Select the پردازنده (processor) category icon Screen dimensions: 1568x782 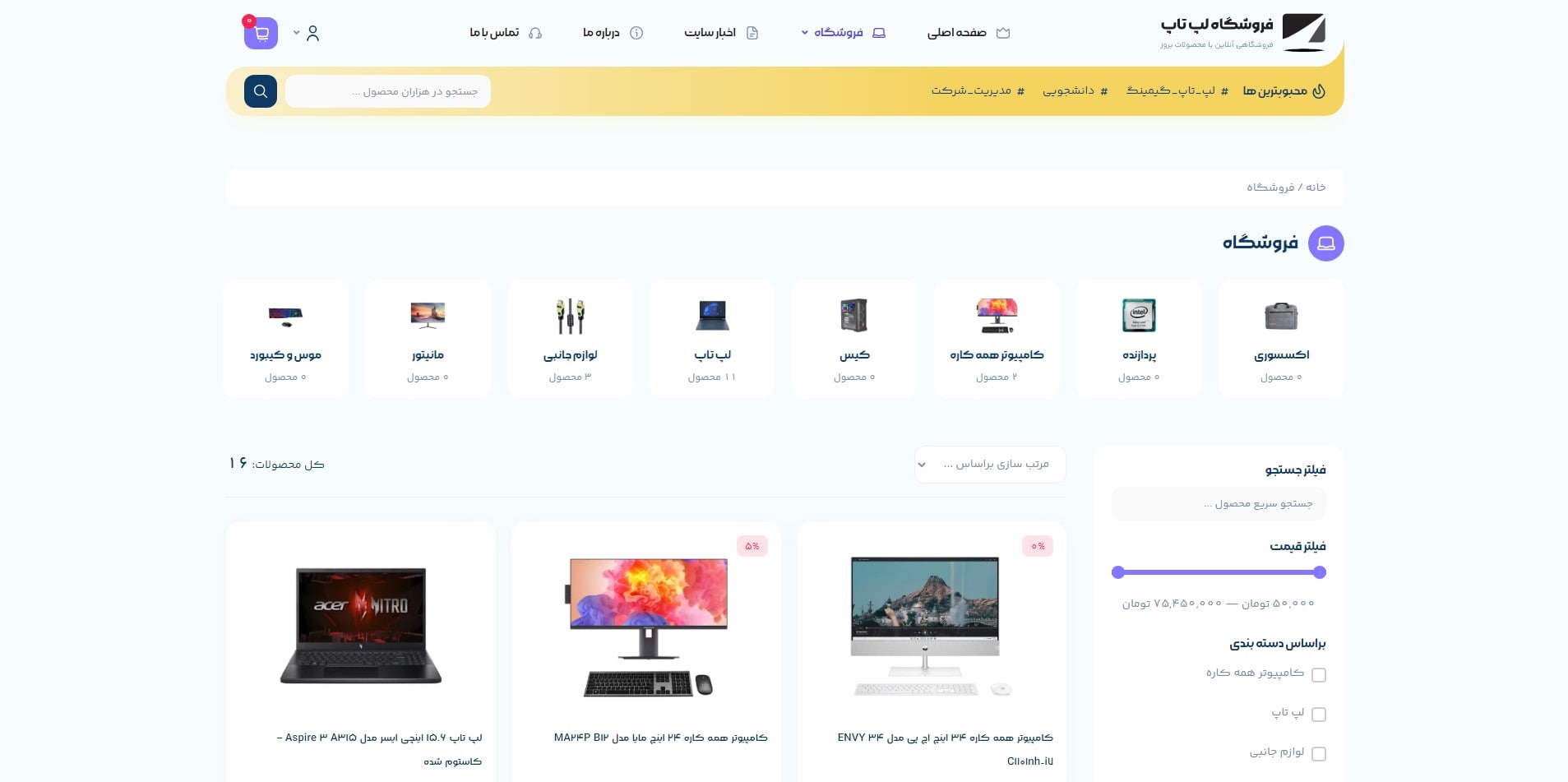(1139, 316)
